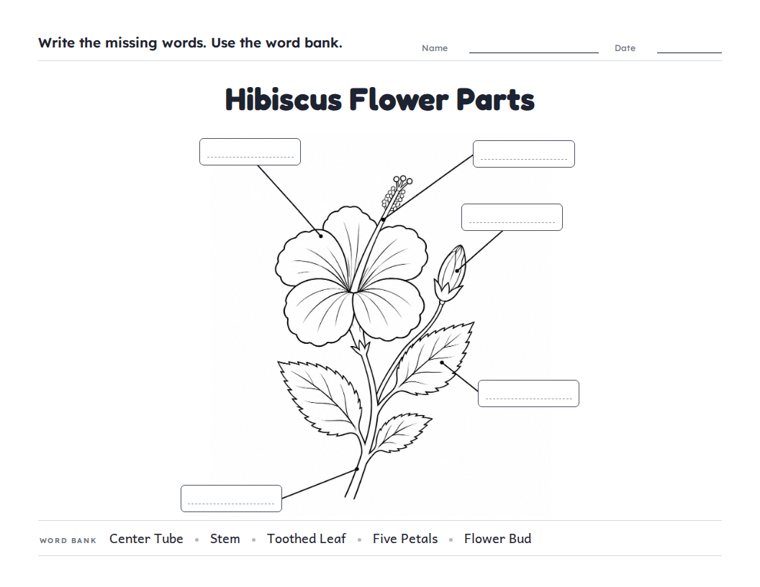The image size is (760, 587).
Task: Click the Date blank line
Action: point(689,52)
